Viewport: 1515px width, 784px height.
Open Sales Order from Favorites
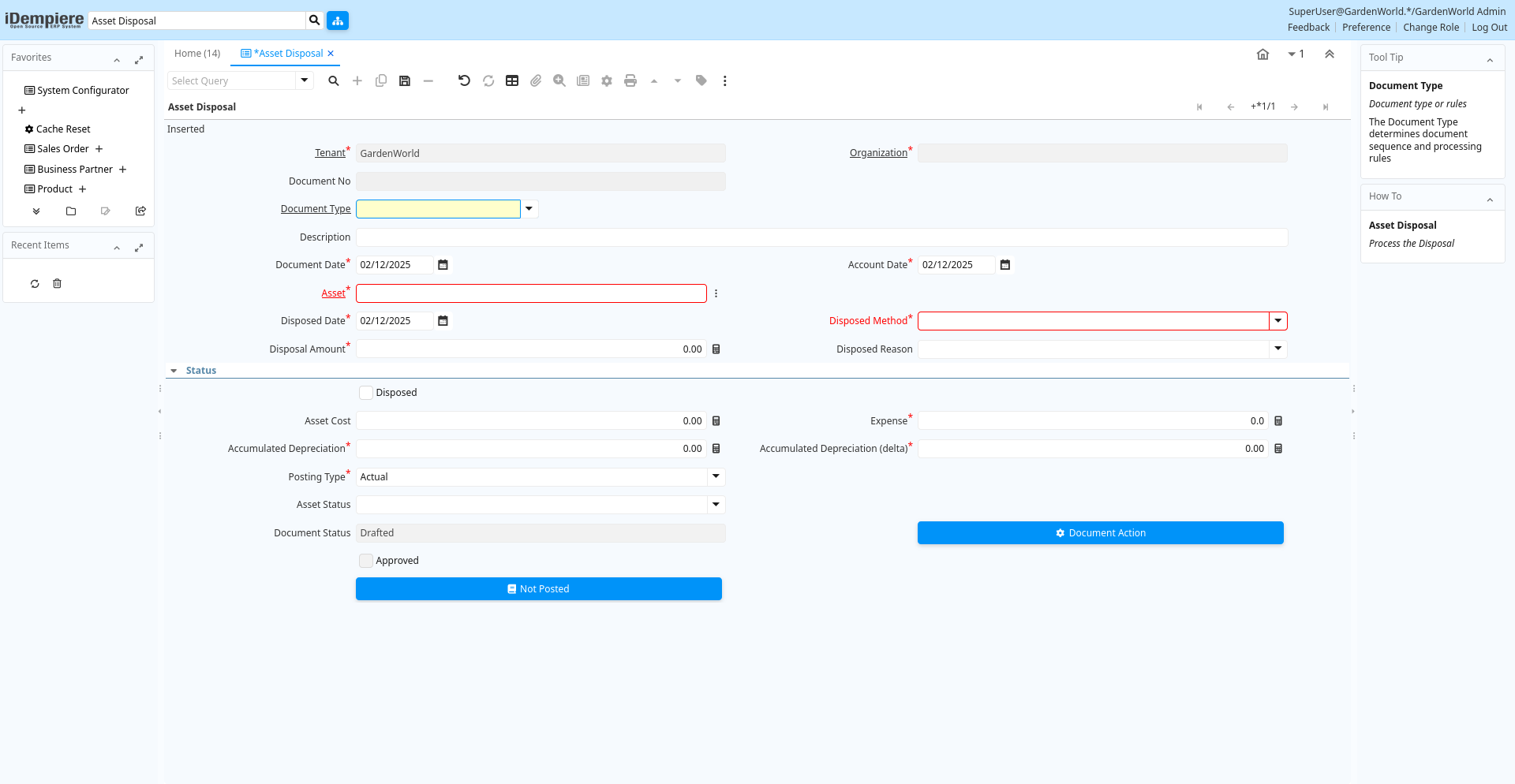point(63,149)
